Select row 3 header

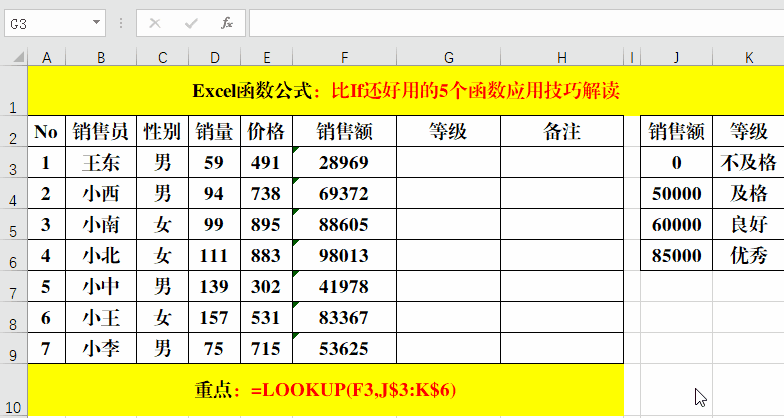point(14,162)
